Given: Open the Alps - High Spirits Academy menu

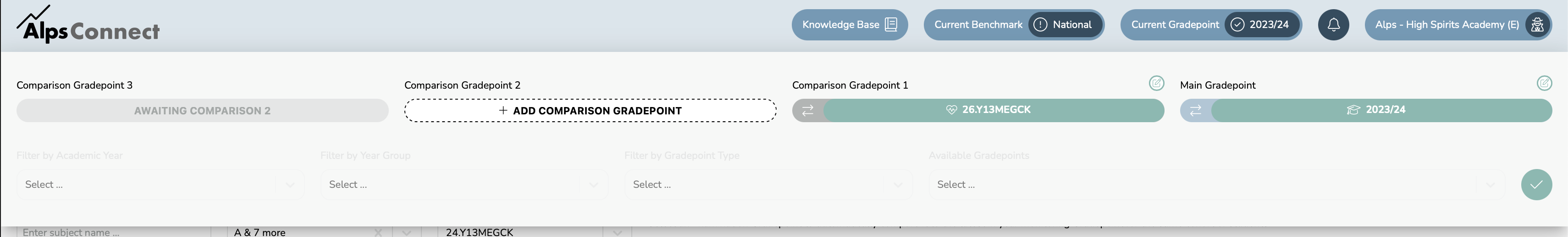Looking at the screenshot, I should [1458, 25].
